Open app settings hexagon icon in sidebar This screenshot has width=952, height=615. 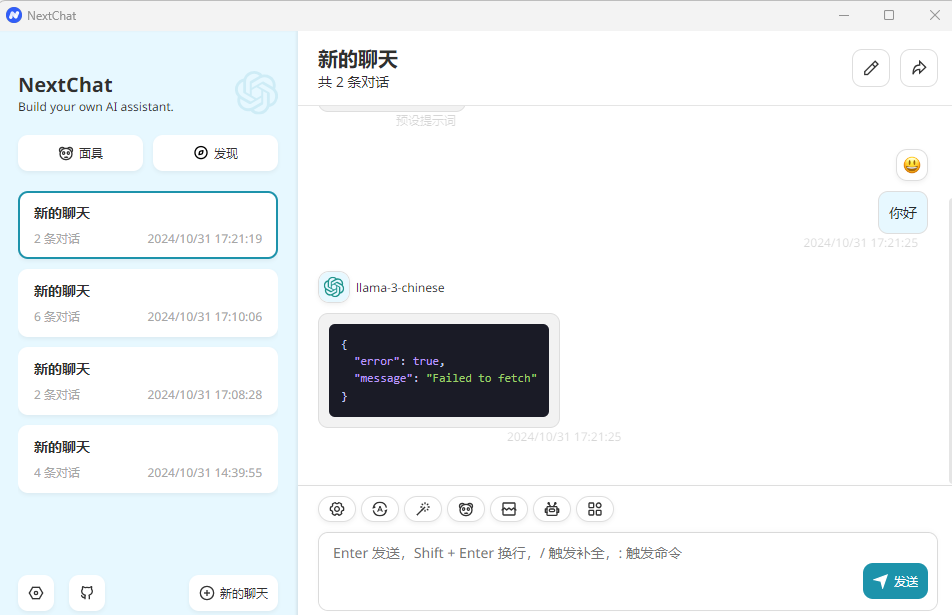pos(36,593)
